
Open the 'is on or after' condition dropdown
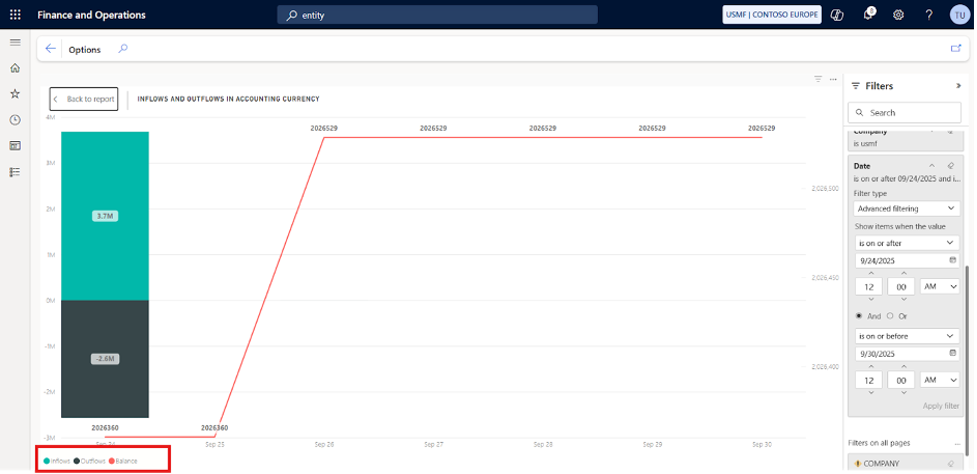[907, 243]
